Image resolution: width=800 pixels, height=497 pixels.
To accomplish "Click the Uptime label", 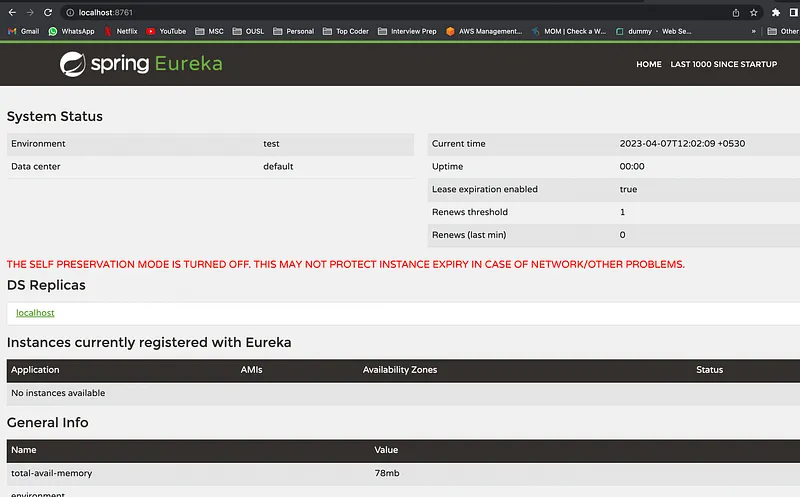I will point(447,166).
